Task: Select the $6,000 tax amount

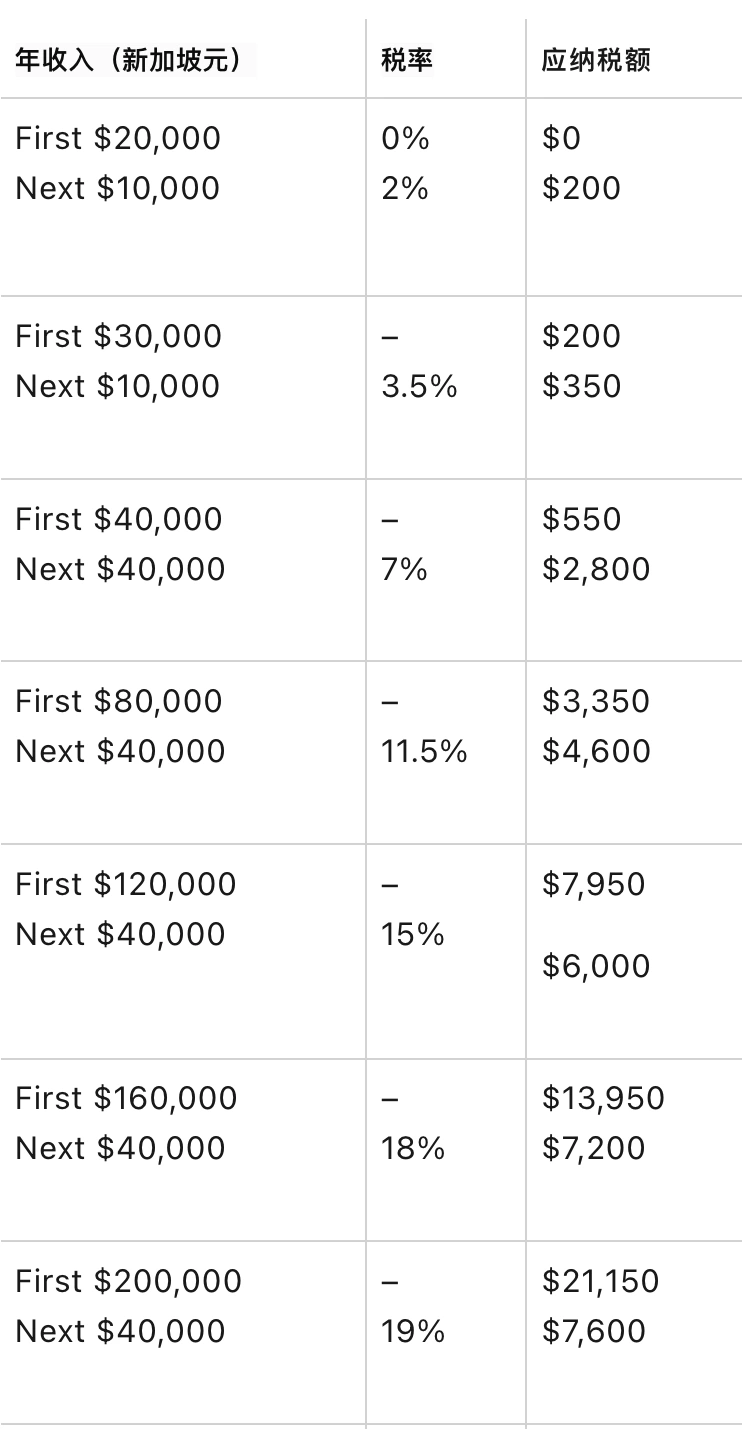Action: coord(596,966)
